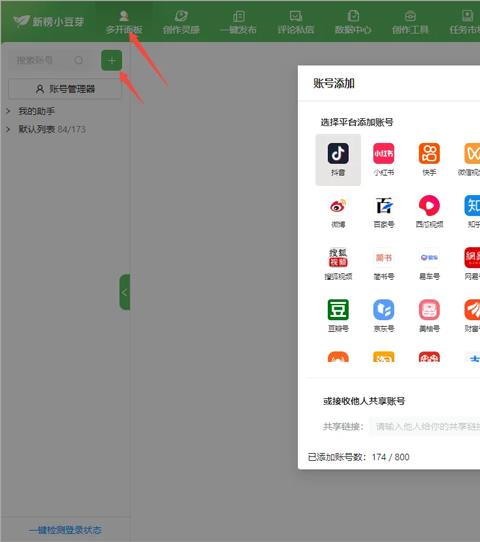This screenshot has width=480, height=542.
Task: Switch to the 创作工具 tab
Action: pos(410,22)
